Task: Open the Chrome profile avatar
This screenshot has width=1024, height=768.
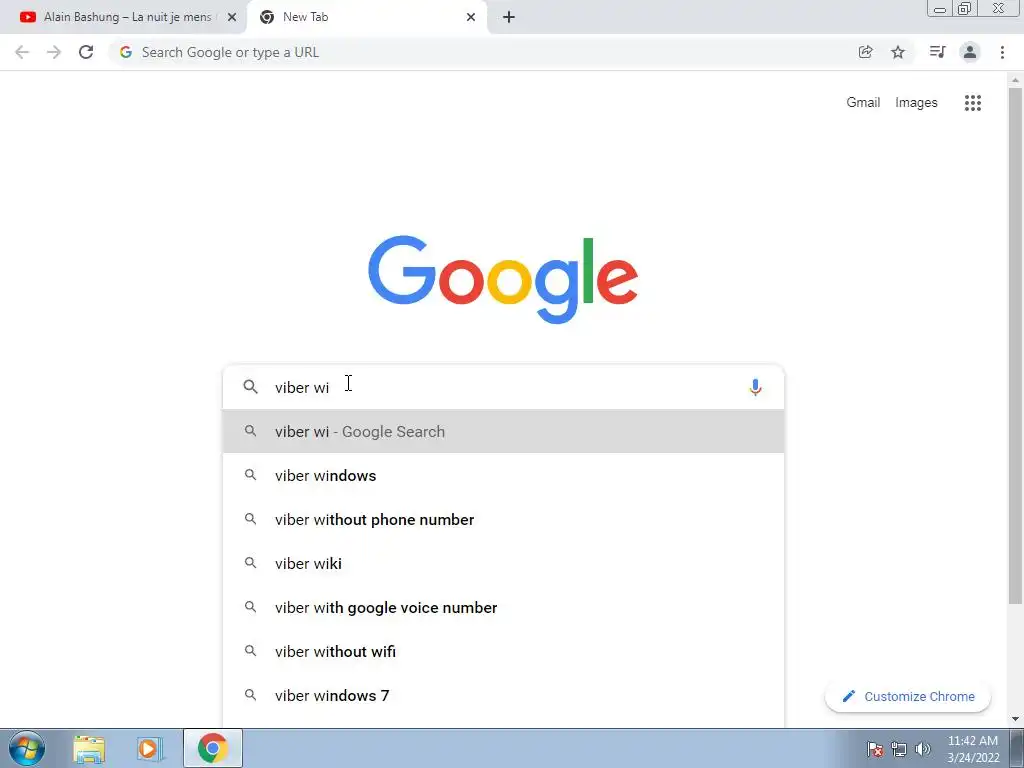Action: click(970, 52)
